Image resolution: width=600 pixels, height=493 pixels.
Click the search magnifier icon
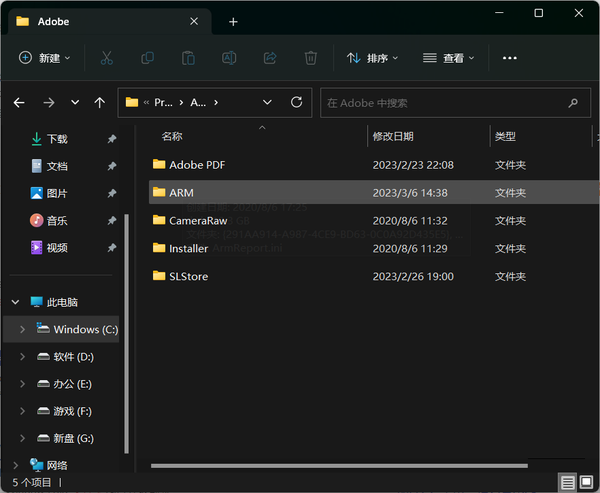pos(573,103)
